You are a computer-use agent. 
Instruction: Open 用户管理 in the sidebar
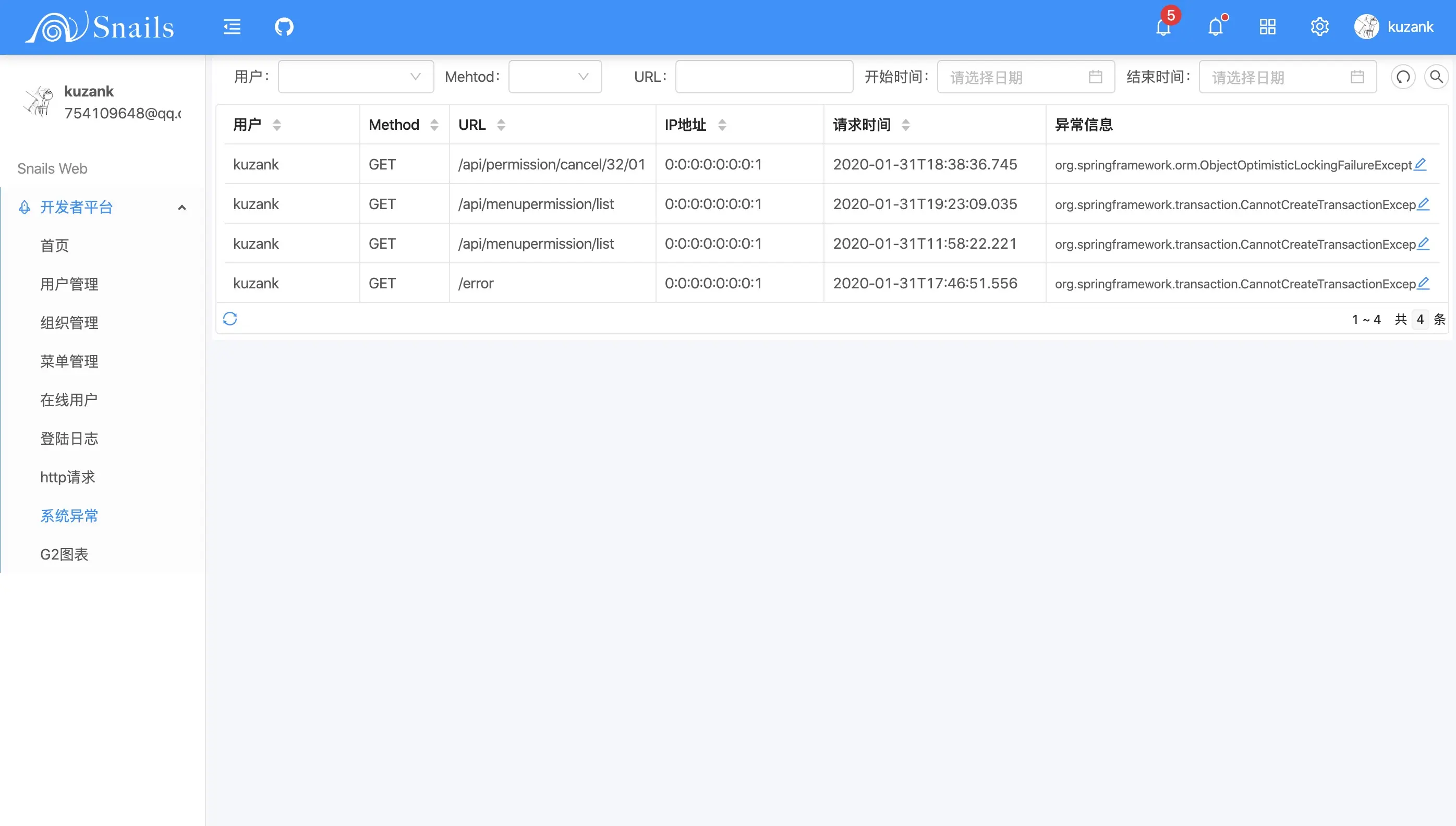click(x=69, y=284)
